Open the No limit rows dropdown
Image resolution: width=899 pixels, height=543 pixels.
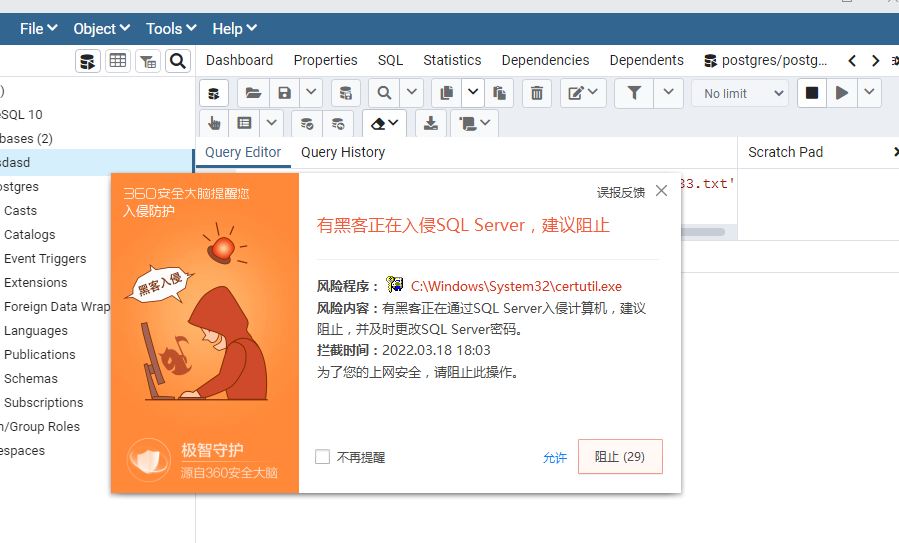click(740, 93)
